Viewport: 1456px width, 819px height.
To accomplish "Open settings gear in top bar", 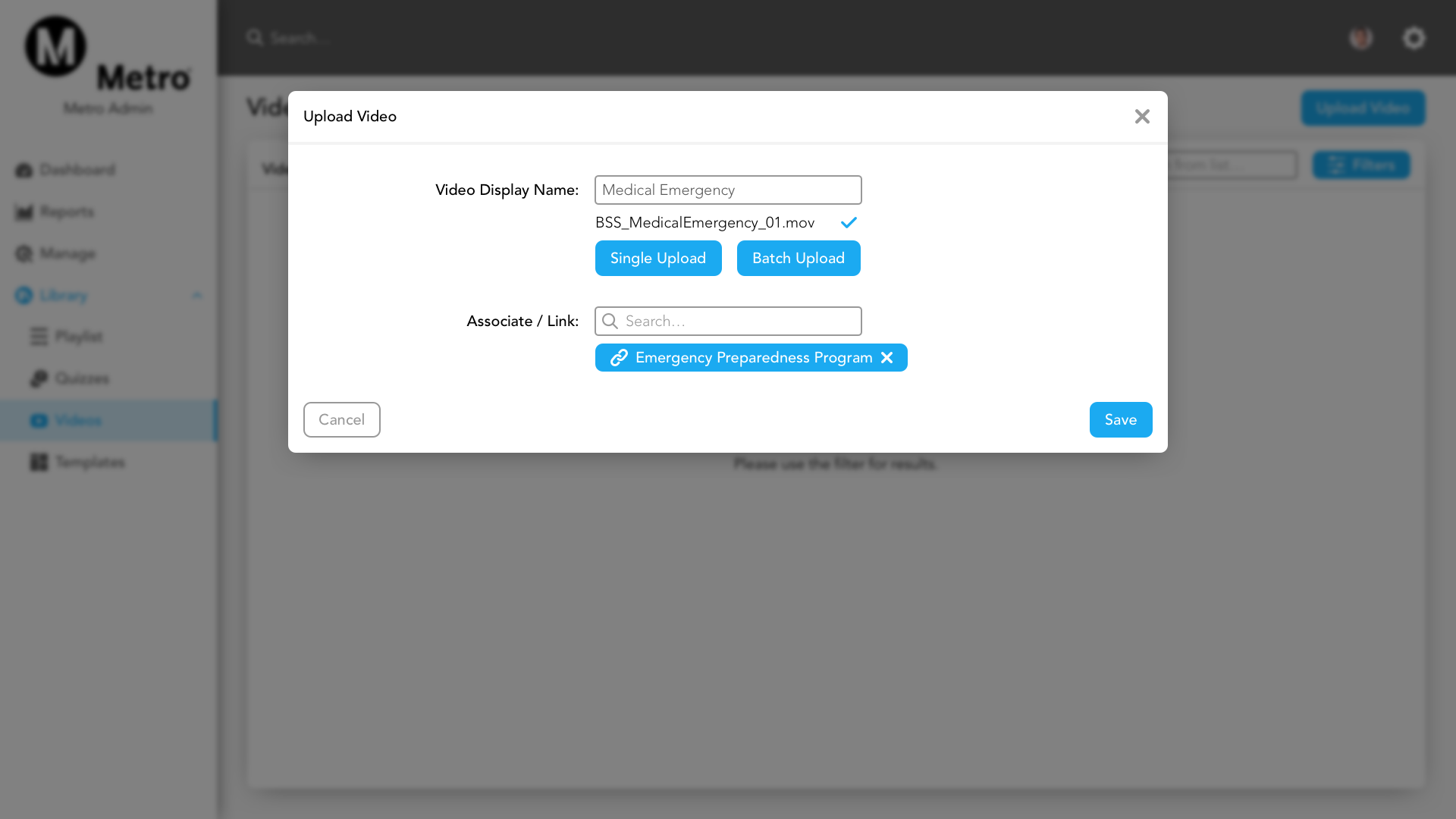I will [1414, 38].
